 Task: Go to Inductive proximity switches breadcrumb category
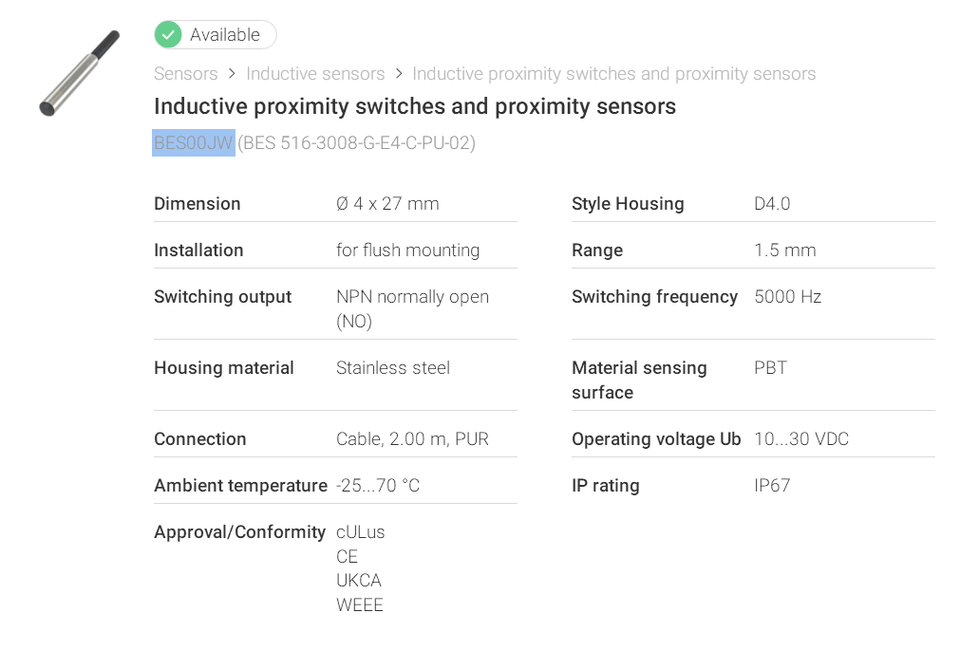614,73
